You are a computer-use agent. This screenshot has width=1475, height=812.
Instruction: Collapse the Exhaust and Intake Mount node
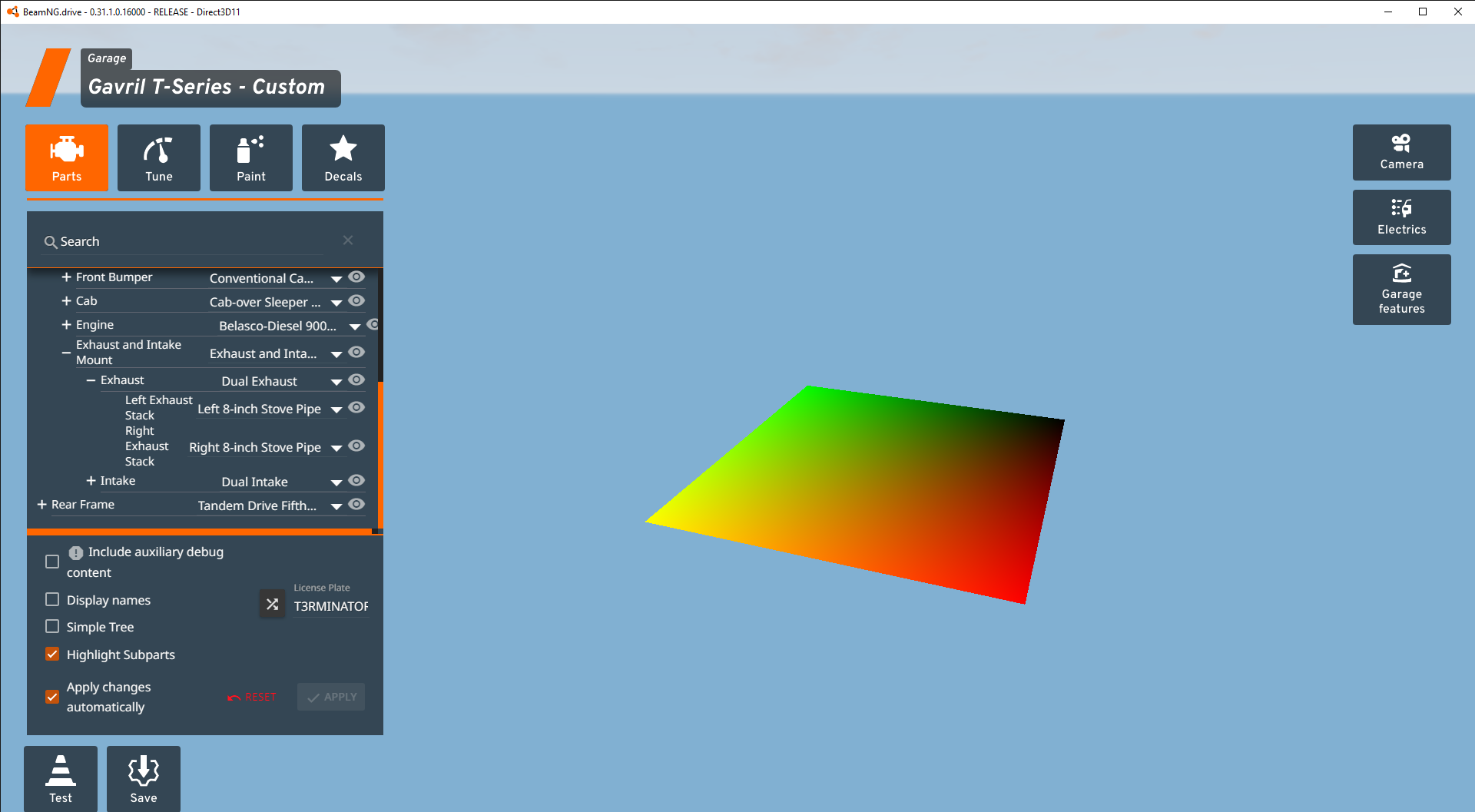67,353
